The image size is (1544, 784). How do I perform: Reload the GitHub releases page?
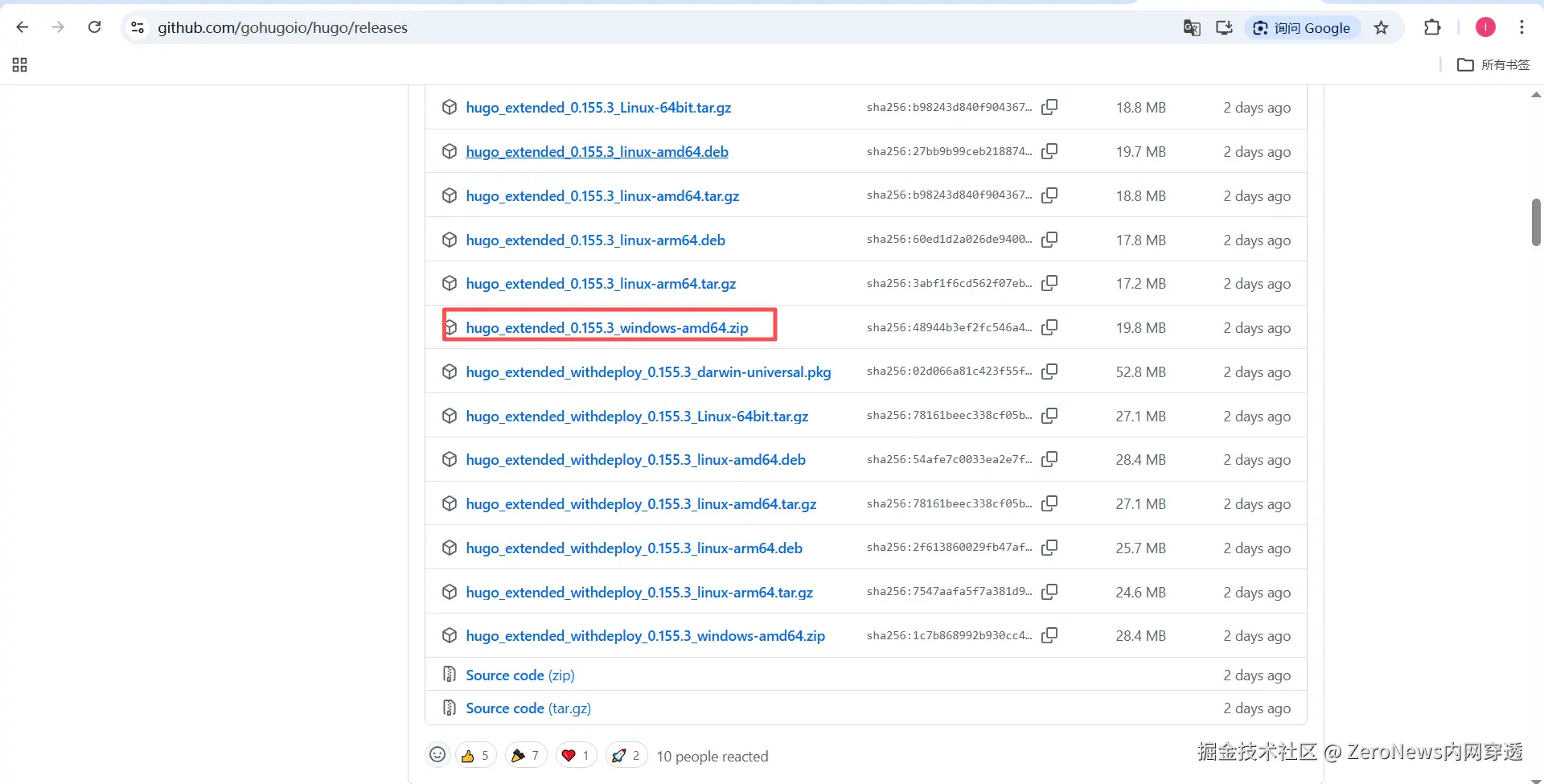pos(94,27)
